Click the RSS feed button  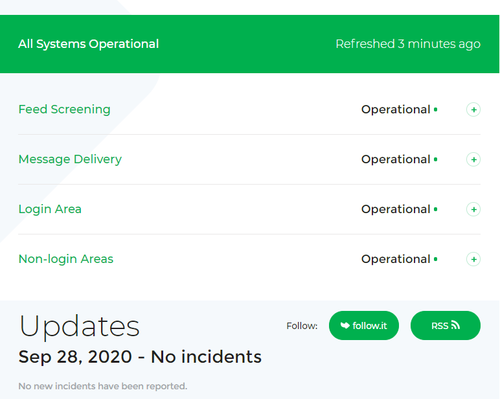(445, 326)
